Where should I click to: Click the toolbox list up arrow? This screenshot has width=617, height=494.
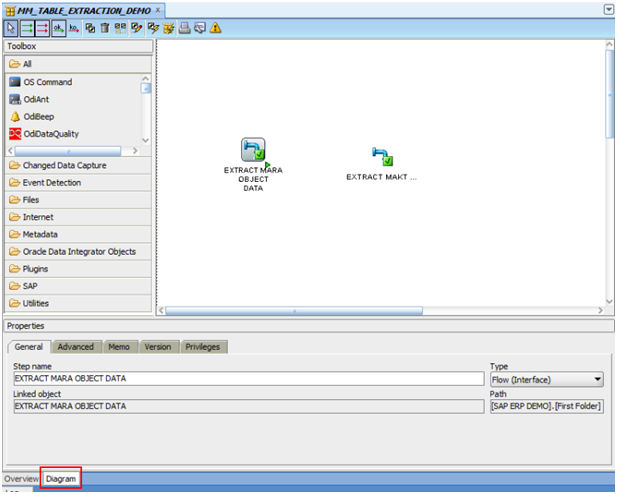[x=146, y=78]
